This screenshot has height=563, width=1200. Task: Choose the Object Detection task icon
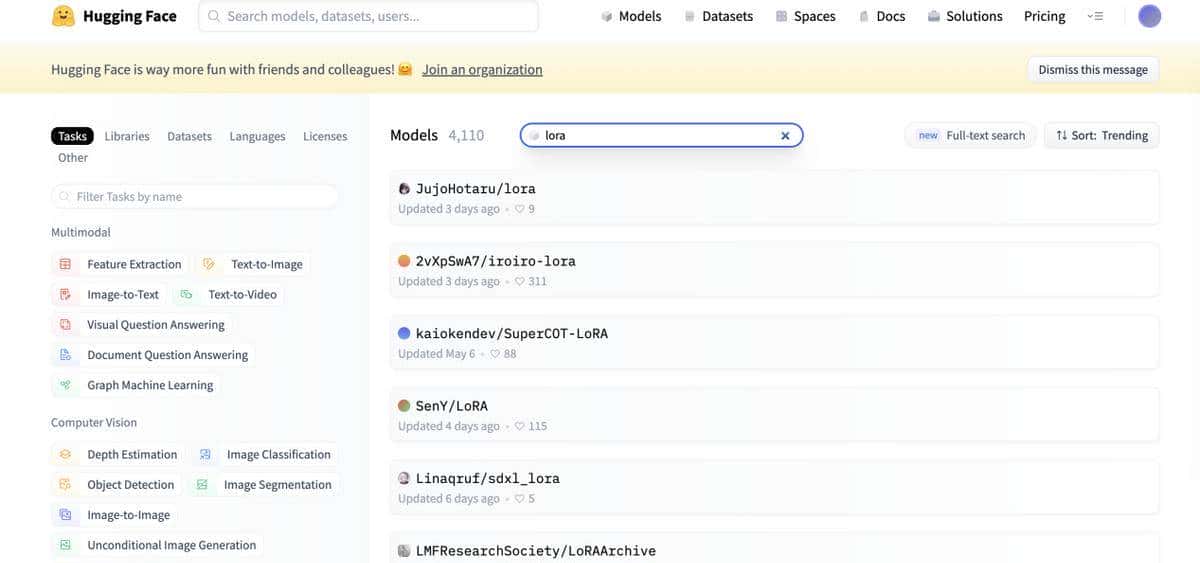[x=66, y=485]
